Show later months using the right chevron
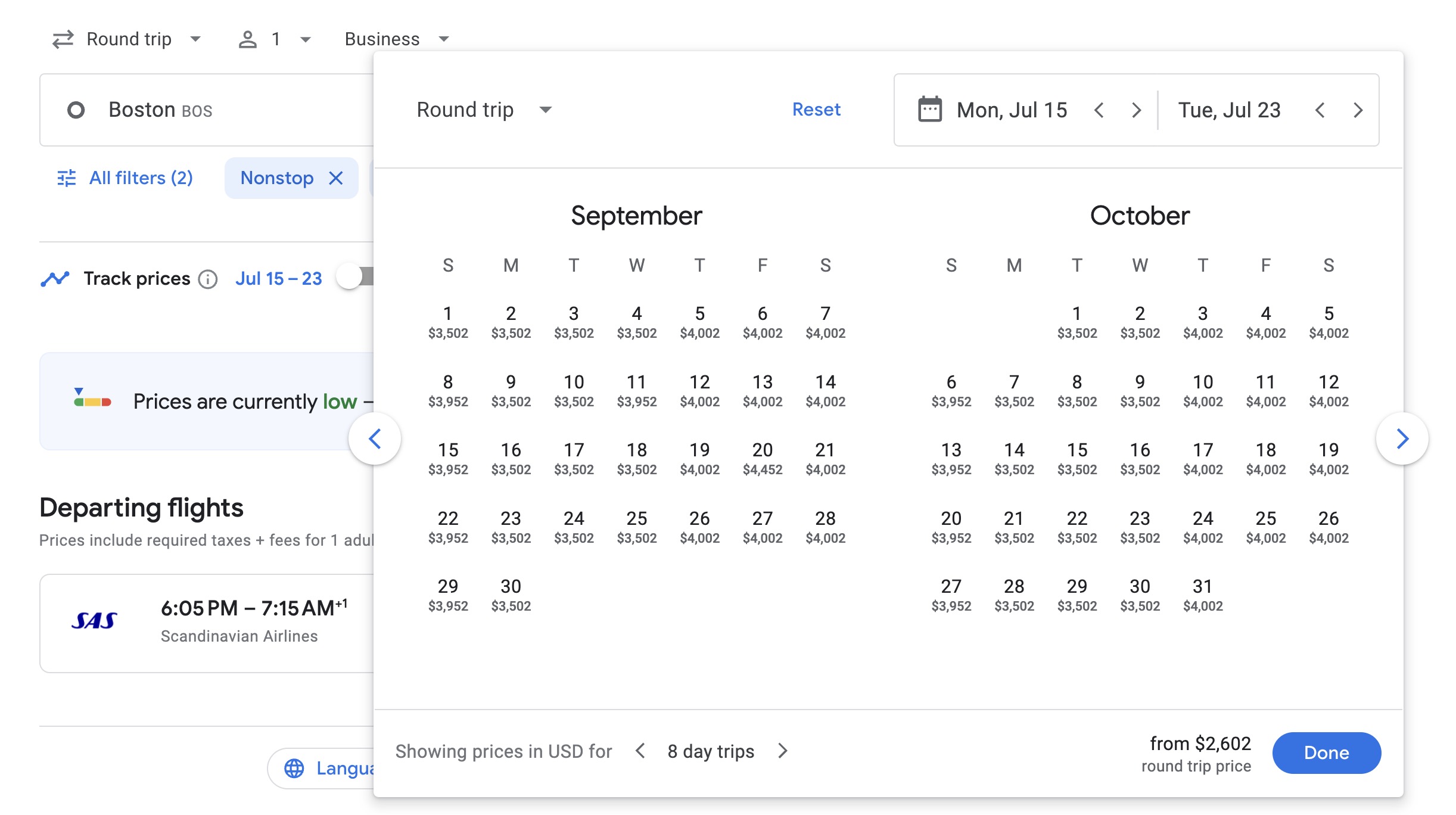Viewport: 1456px width, 815px height. (1404, 439)
